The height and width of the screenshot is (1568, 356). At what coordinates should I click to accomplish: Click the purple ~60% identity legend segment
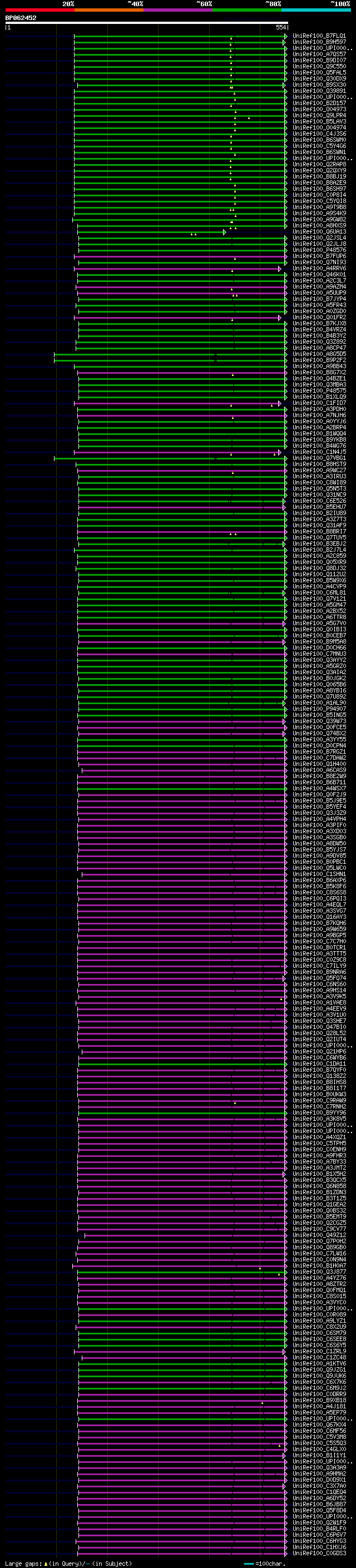(179, 10)
